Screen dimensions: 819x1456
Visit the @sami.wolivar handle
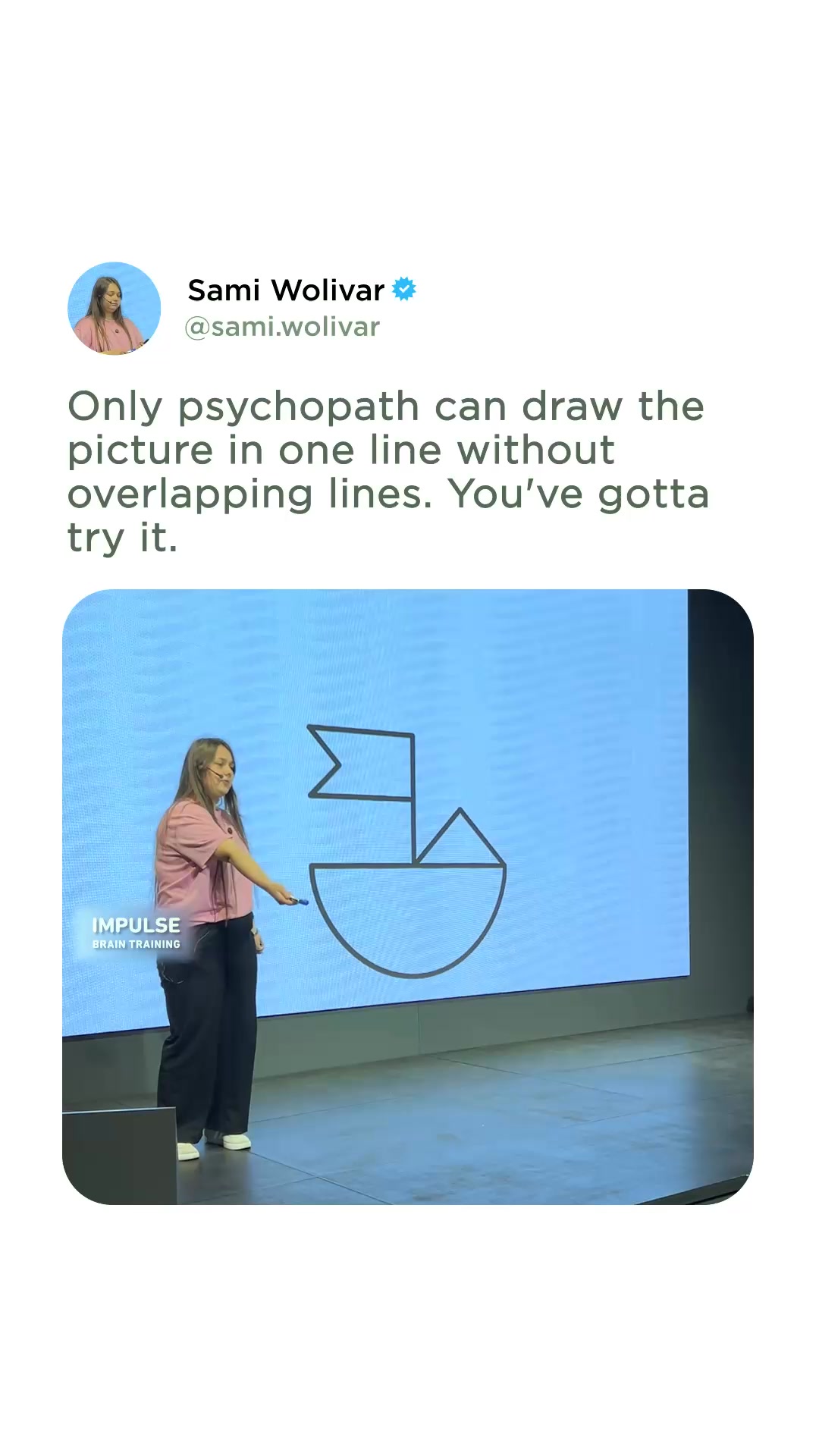click(x=282, y=327)
